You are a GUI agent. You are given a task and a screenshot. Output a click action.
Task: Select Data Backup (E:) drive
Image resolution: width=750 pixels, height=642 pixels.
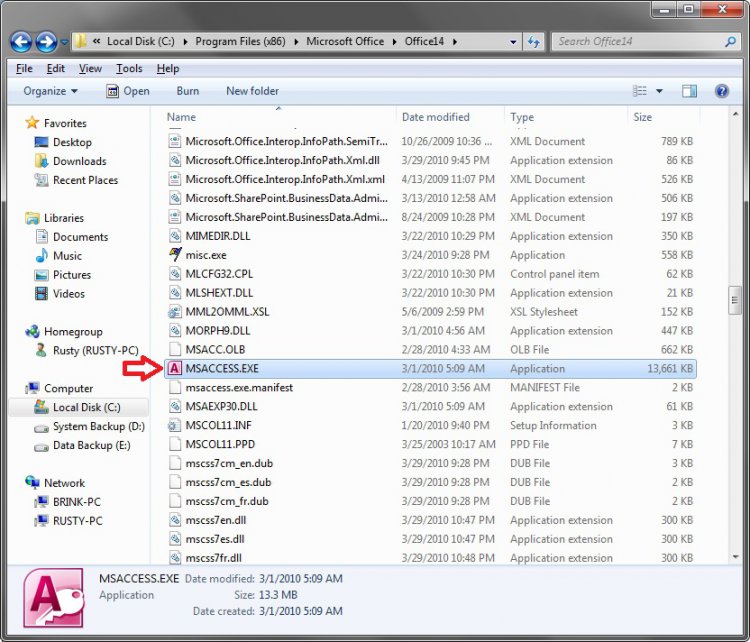coord(91,445)
